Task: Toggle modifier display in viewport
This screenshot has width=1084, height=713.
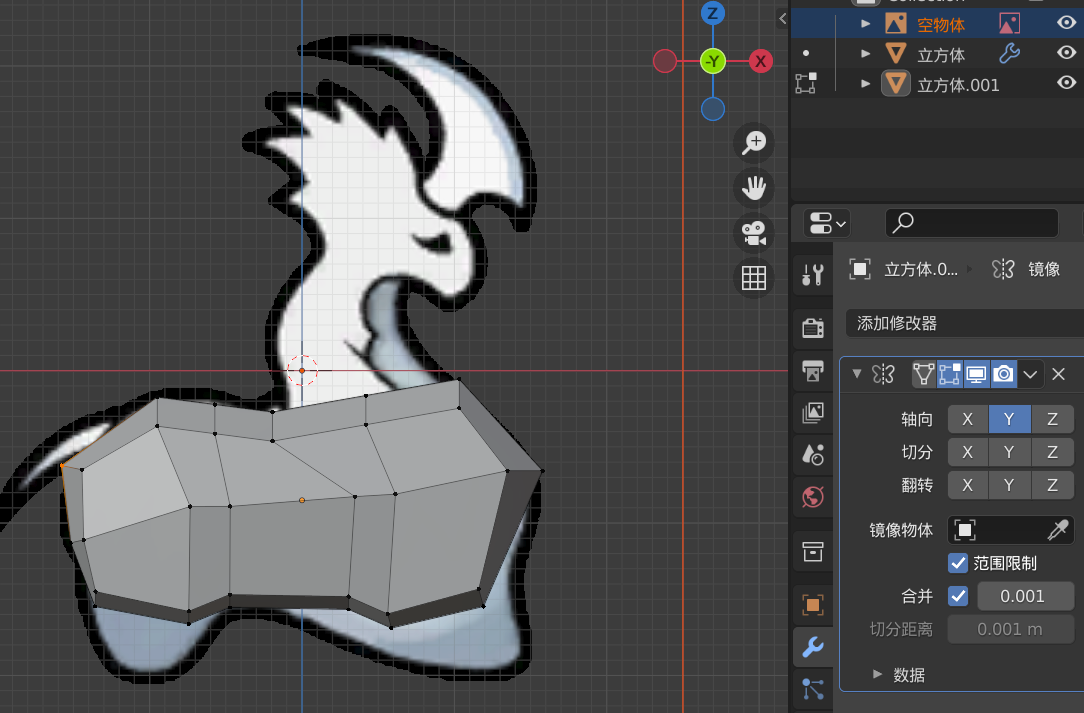Action: click(976, 374)
